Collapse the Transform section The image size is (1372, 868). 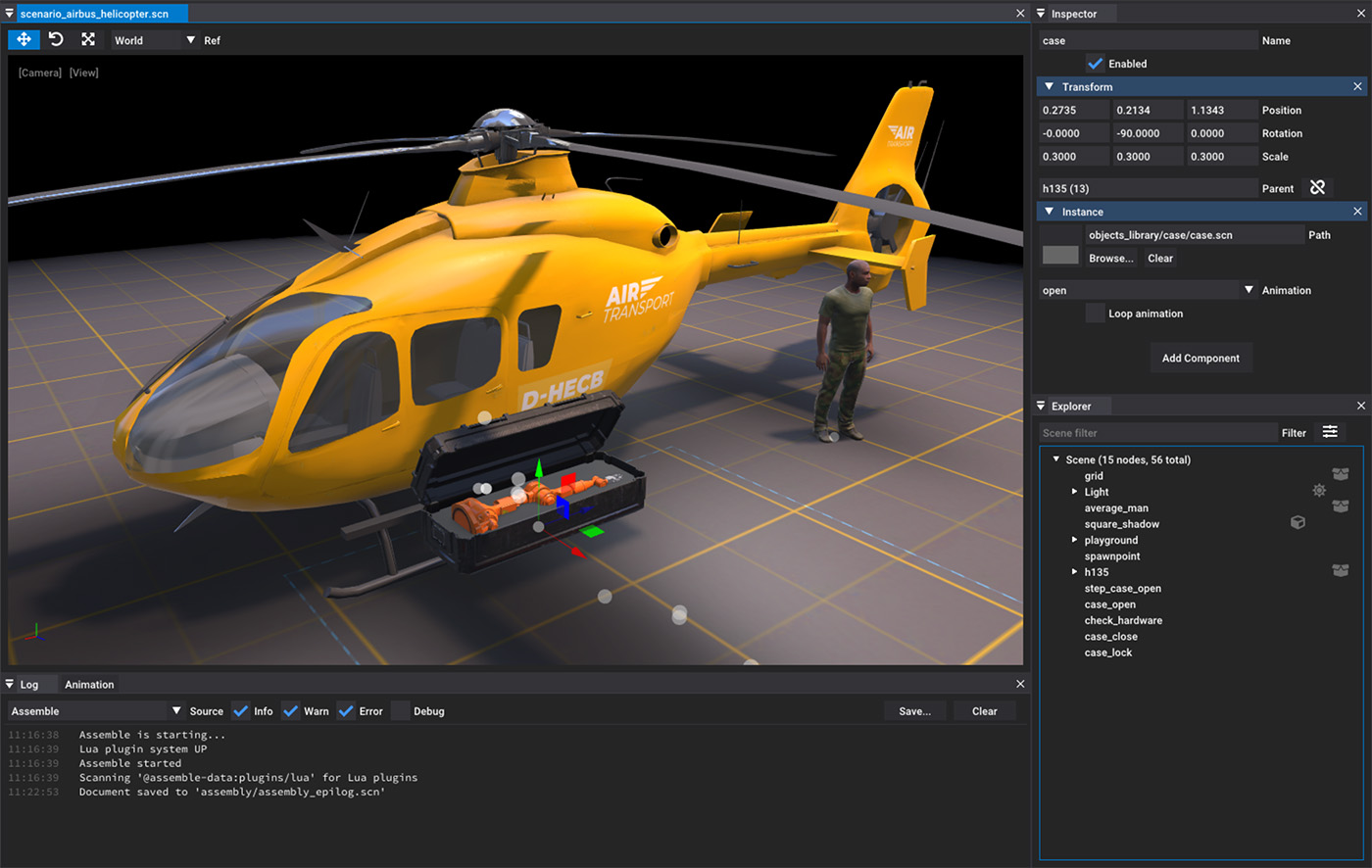[1049, 86]
